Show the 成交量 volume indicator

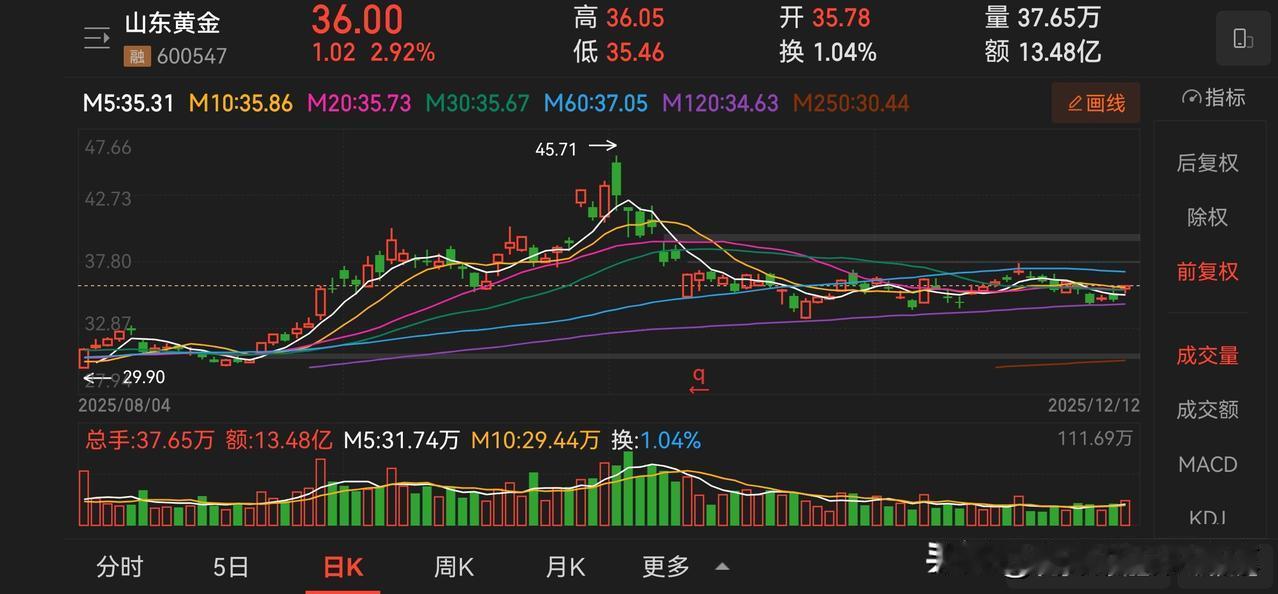(1207, 355)
